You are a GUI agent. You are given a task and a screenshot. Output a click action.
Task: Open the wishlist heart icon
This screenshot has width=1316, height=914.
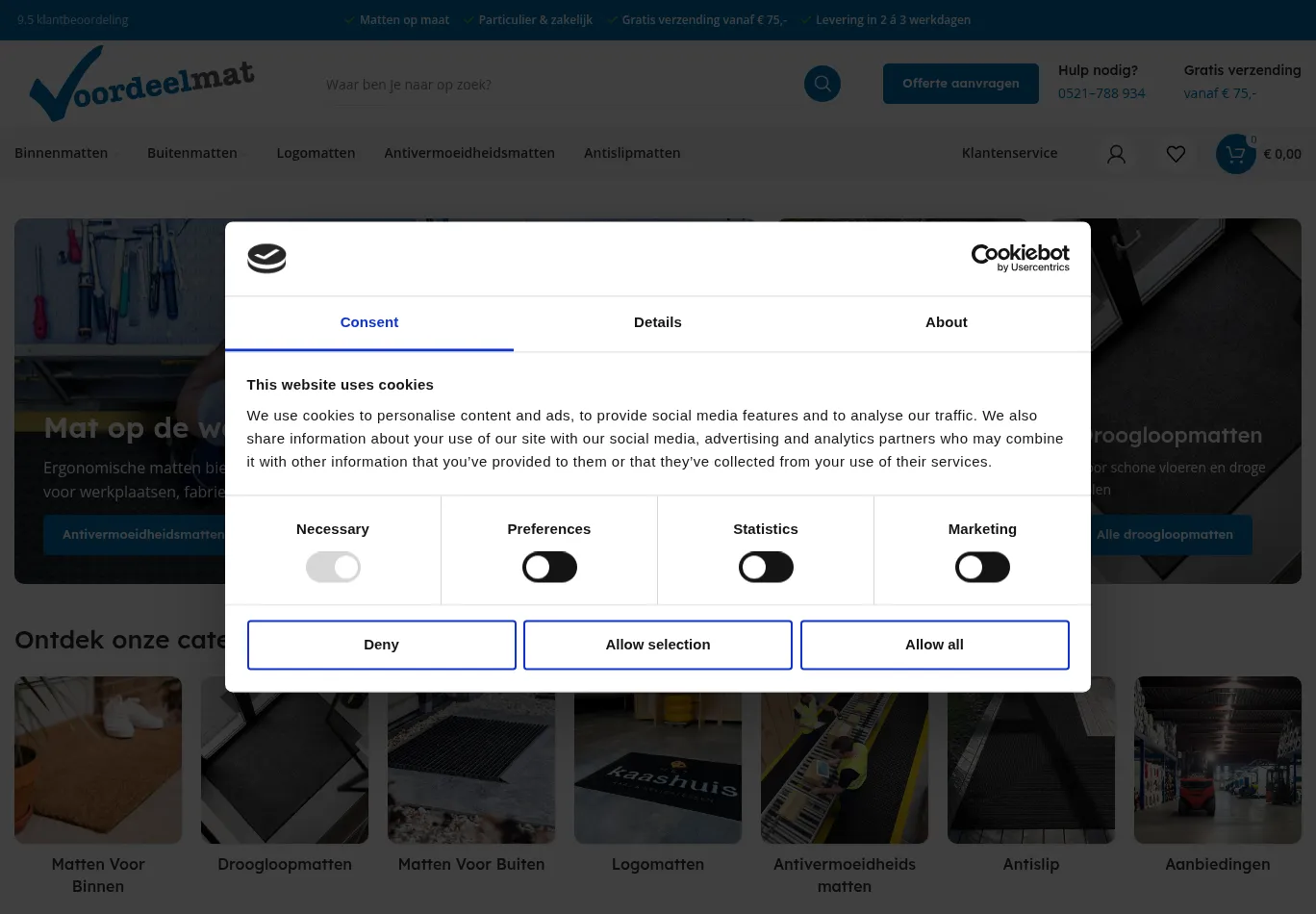click(1176, 154)
